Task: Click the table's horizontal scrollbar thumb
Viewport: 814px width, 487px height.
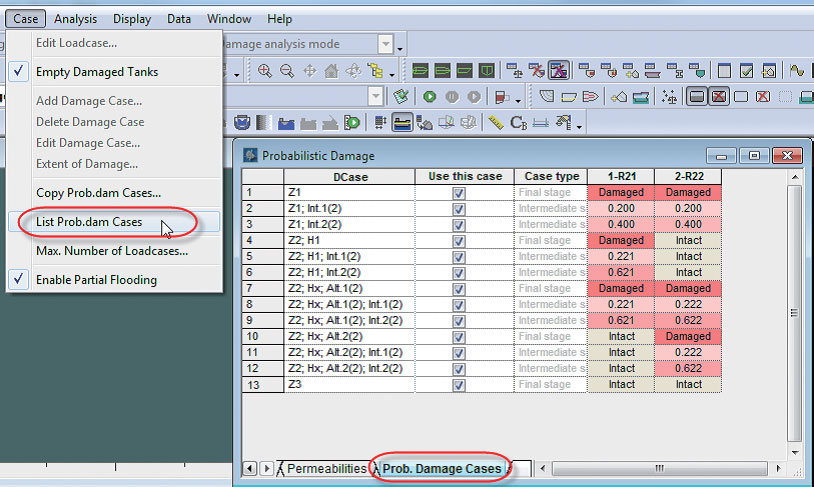Action: tap(659, 468)
